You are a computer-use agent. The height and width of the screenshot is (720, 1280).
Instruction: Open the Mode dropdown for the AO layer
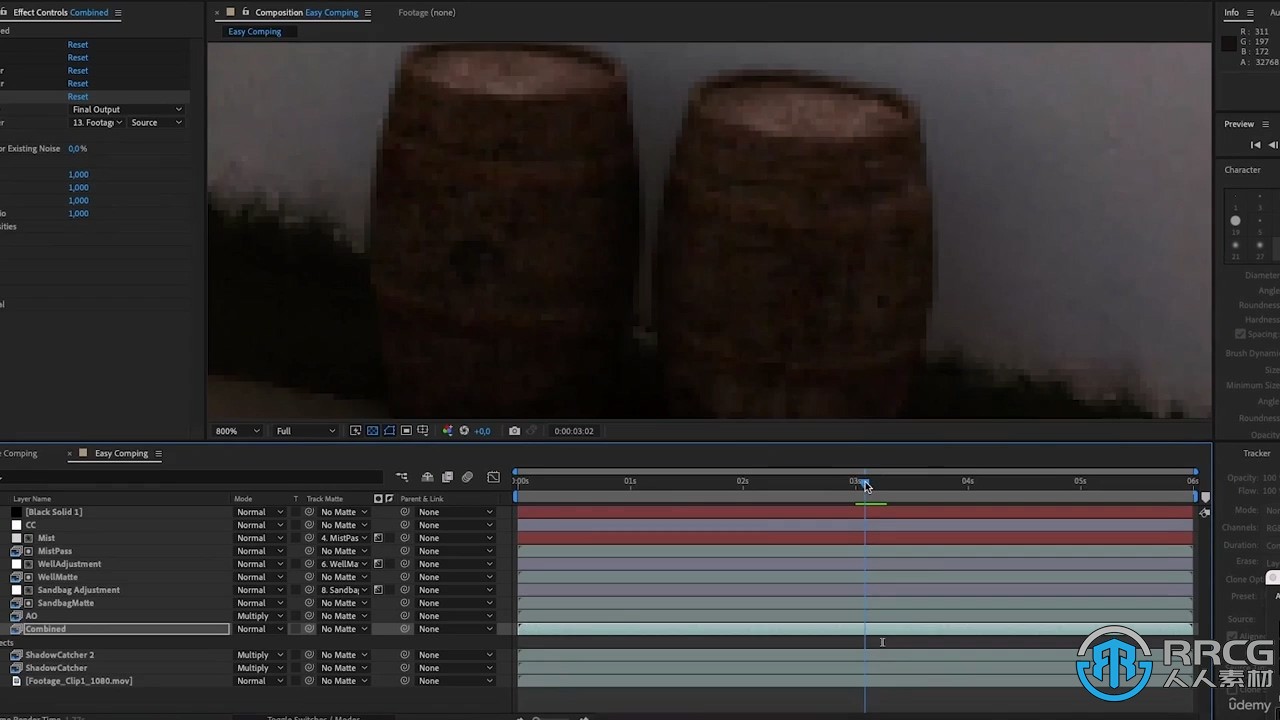(260, 616)
